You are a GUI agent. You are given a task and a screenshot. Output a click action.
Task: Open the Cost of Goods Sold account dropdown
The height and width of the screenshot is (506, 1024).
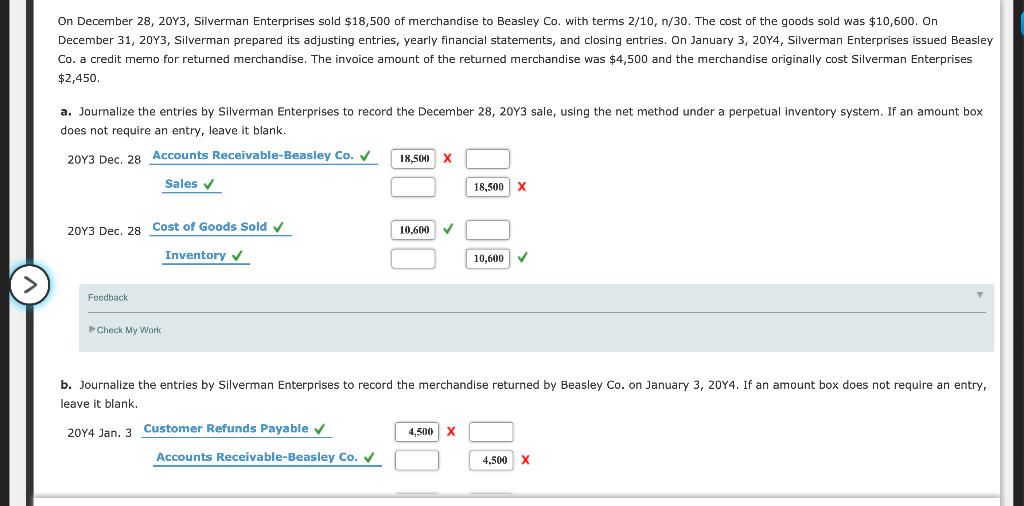pyautogui.click(x=220, y=228)
